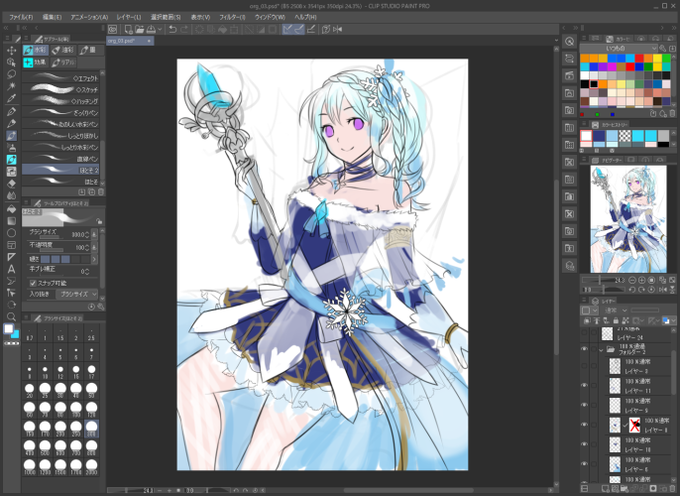Collapse the フォルダー 2 folder
This screenshot has height=496, width=680.
(x=601, y=349)
